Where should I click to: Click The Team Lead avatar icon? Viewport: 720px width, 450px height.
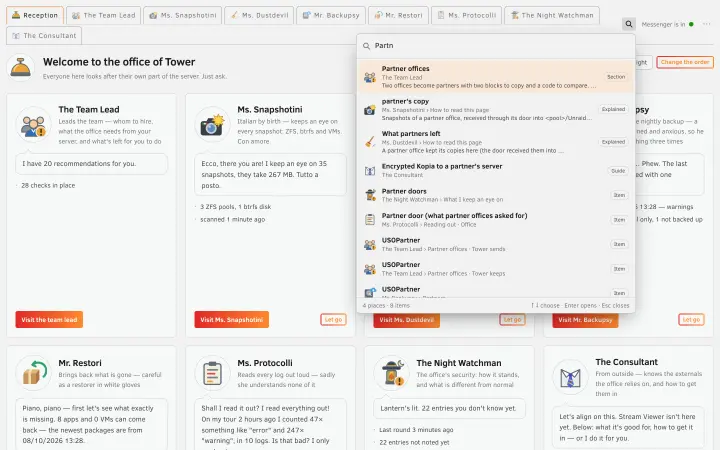tap(33, 125)
